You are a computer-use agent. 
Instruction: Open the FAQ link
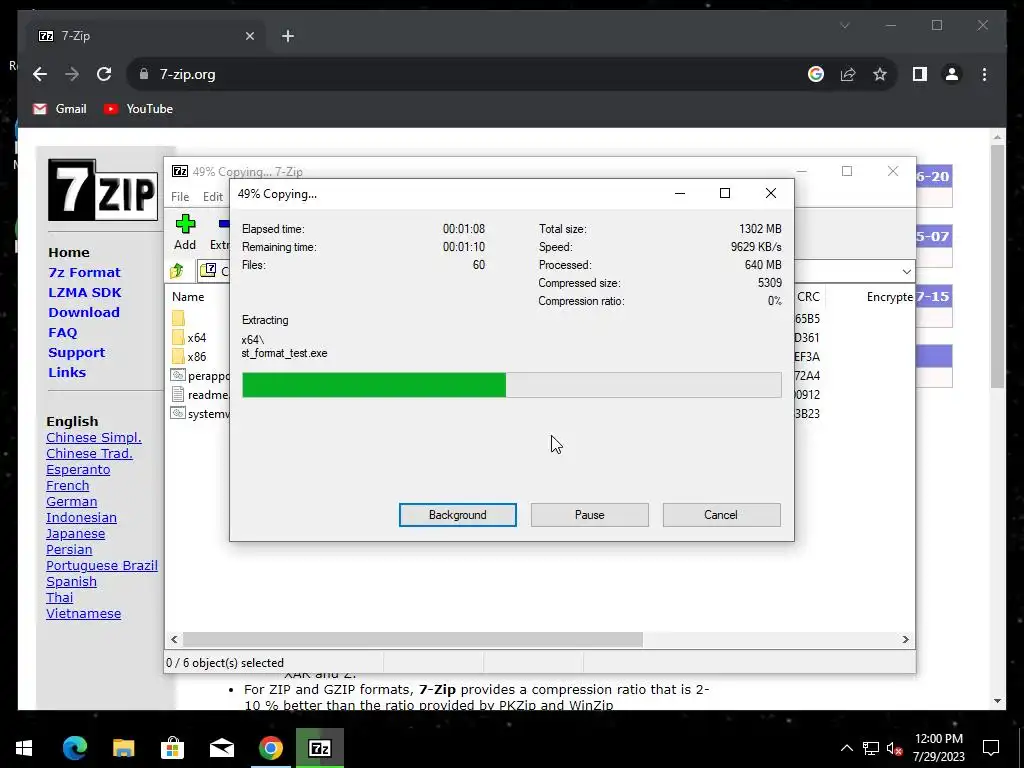coord(63,332)
